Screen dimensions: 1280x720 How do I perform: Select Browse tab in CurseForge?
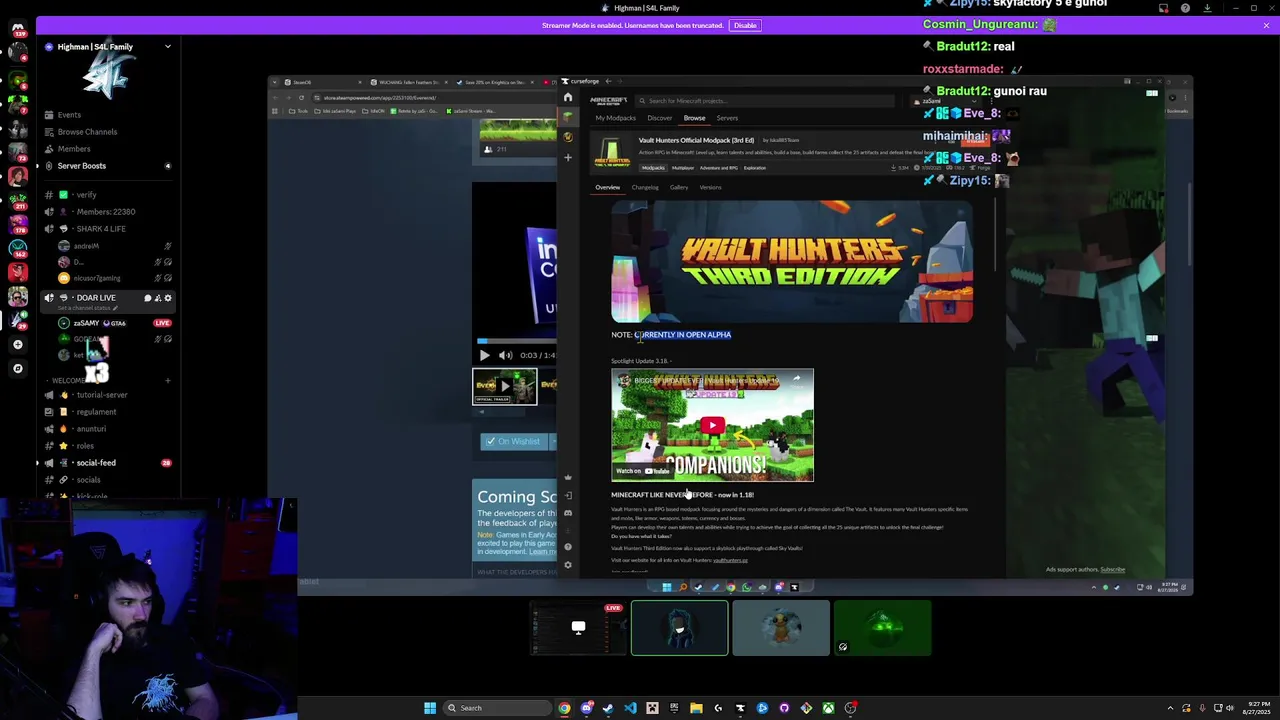pos(694,118)
